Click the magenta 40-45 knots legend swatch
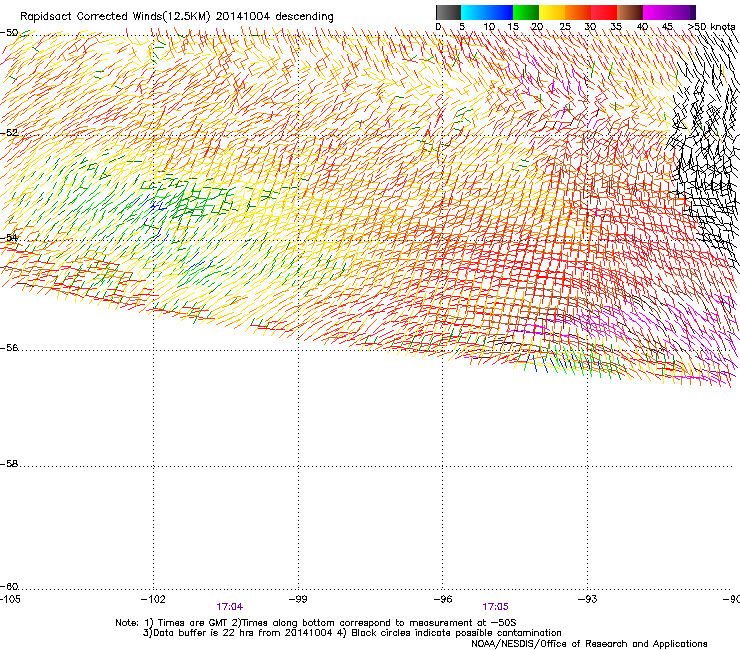Screen dimensions: 740x650 pos(656,12)
